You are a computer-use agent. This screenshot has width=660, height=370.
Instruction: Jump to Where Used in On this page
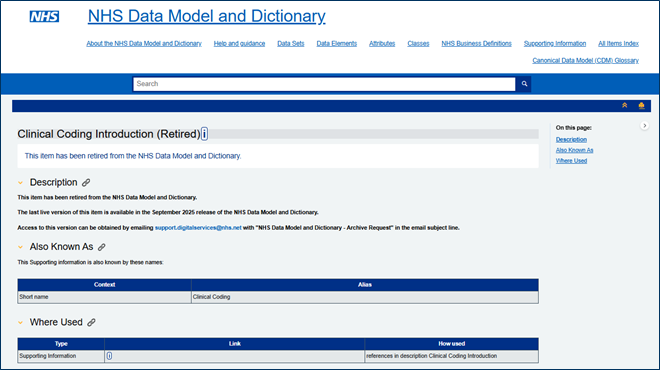pyautogui.click(x=571, y=161)
